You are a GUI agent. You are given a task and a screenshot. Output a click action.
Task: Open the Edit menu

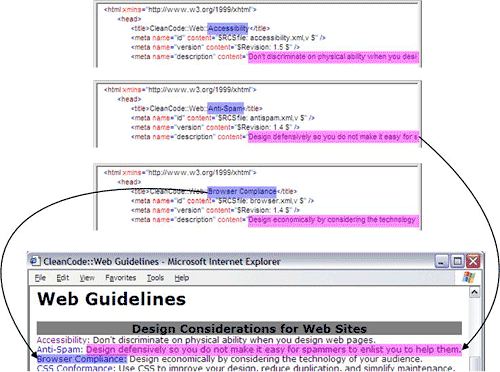click(62, 278)
